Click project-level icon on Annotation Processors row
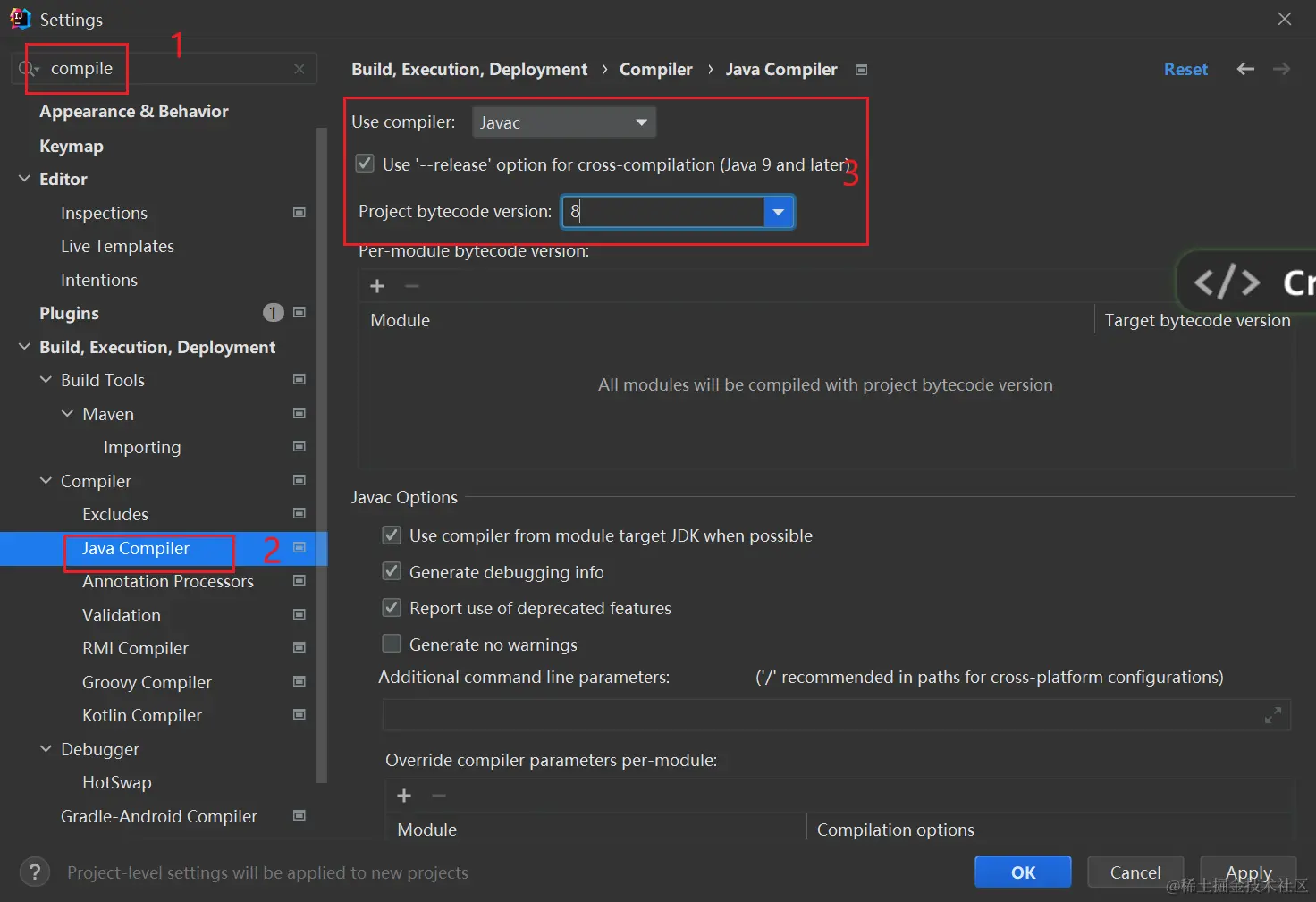This screenshot has height=902, width=1316. click(x=299, y=580)
